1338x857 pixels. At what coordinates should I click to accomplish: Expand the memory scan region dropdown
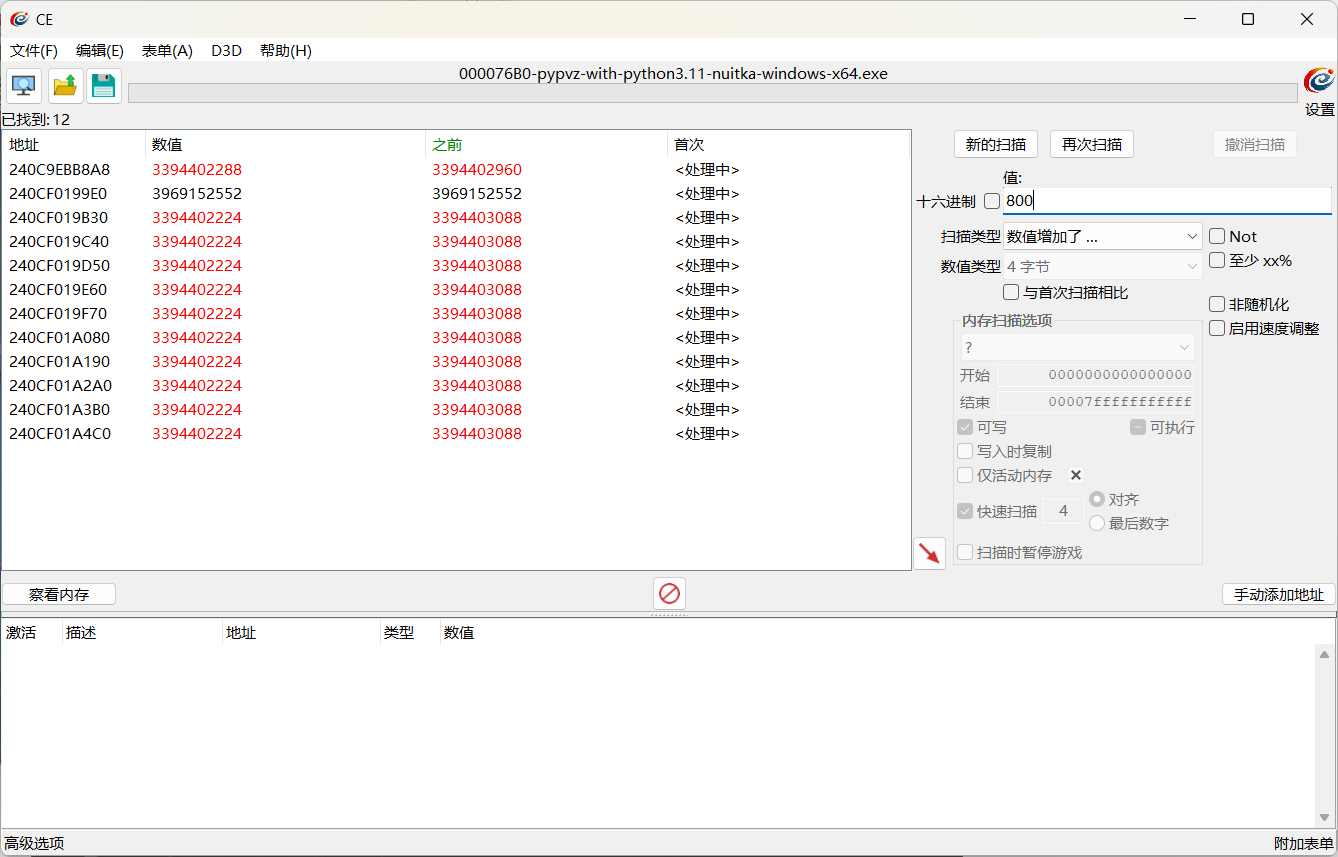click(1077, 347)
